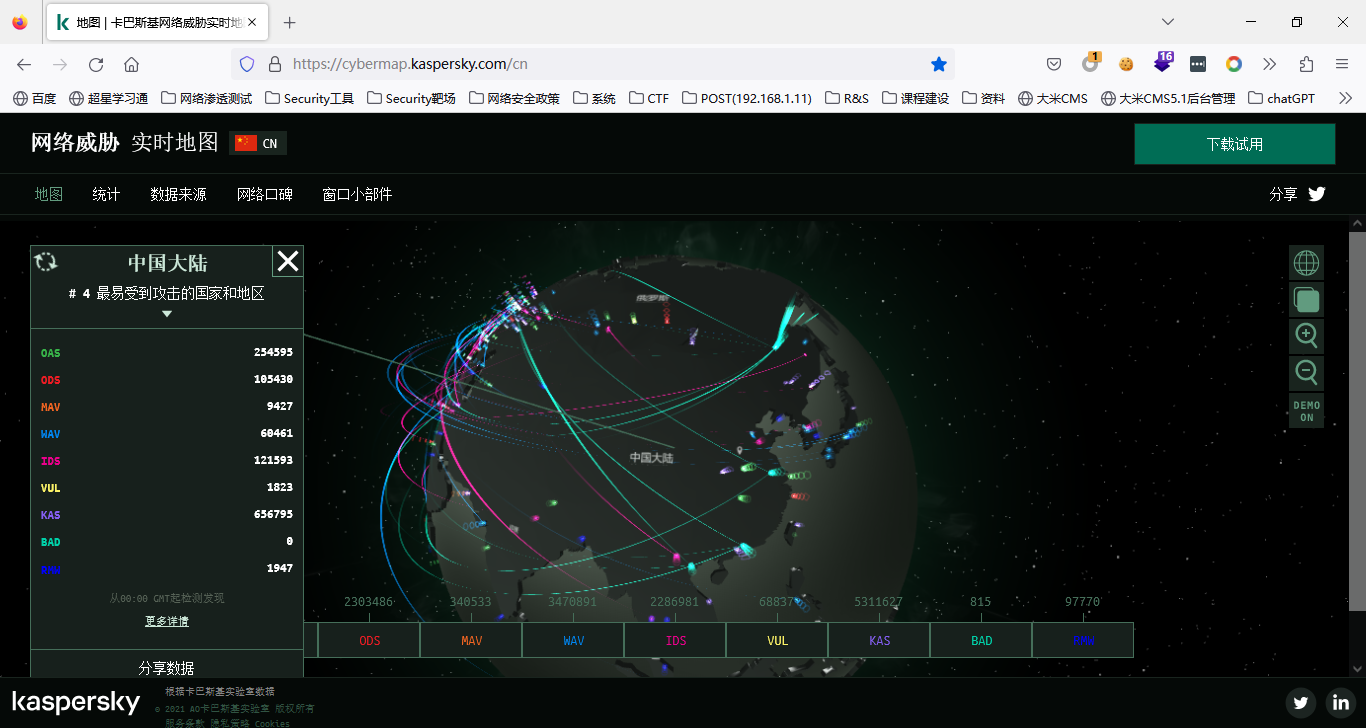1366x728 pixels.
Task: Click the 下载试用 download button
Action: tap(1234, 144)
